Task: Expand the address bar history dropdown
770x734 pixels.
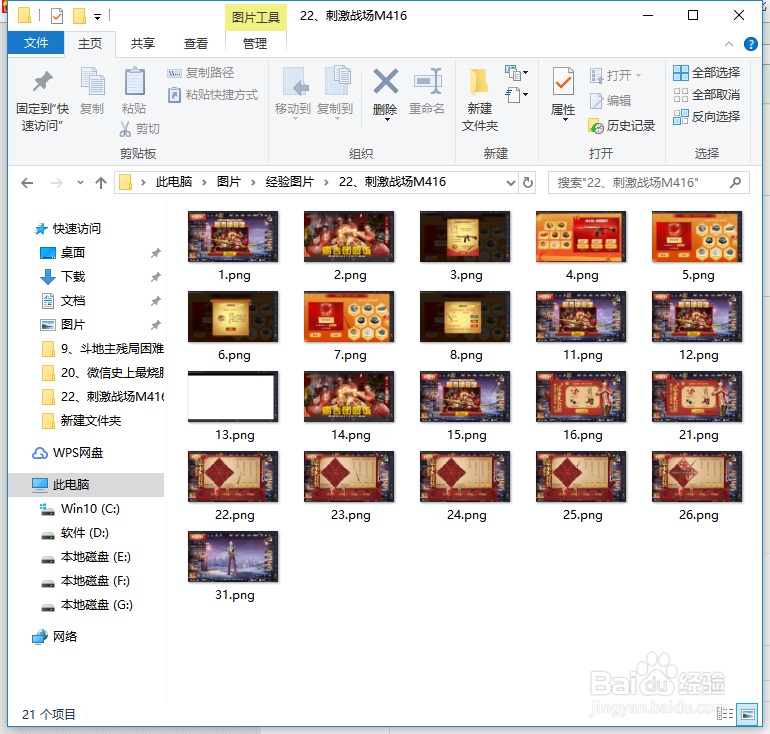Action: pyautogui.click(x=511, y=183)
